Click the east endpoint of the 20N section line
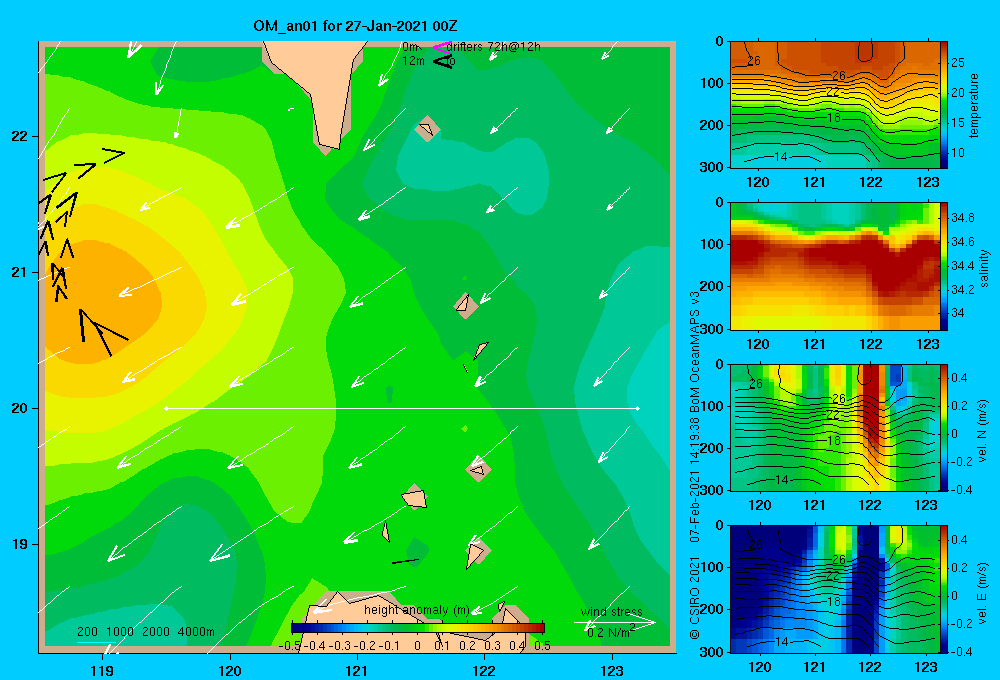Viewport: 1000px width, 680px height. tap(638, 408)
